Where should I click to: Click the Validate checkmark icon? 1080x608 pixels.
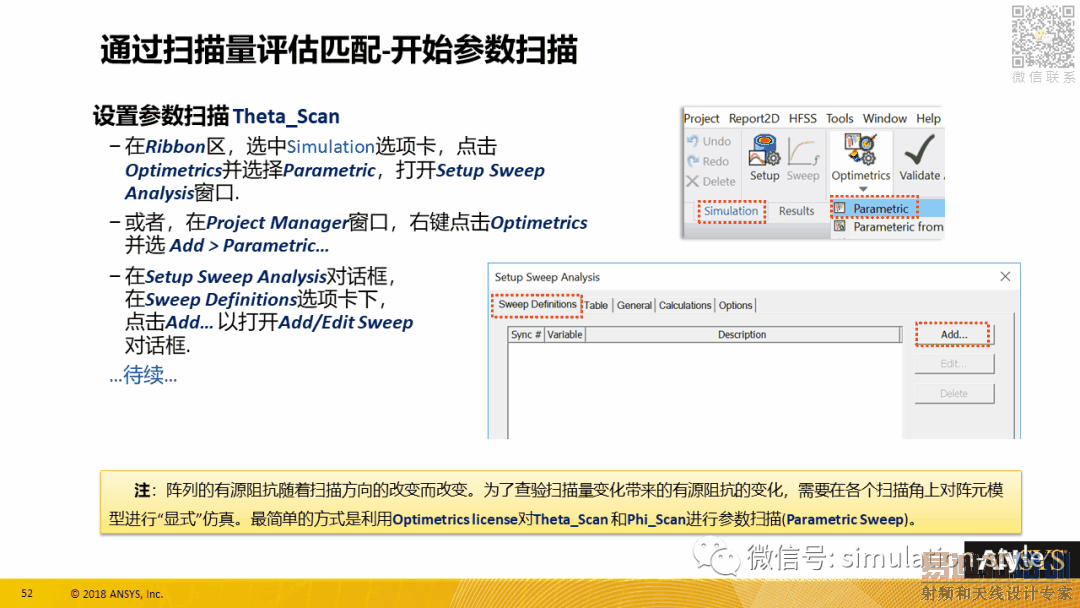click(920, 149)
